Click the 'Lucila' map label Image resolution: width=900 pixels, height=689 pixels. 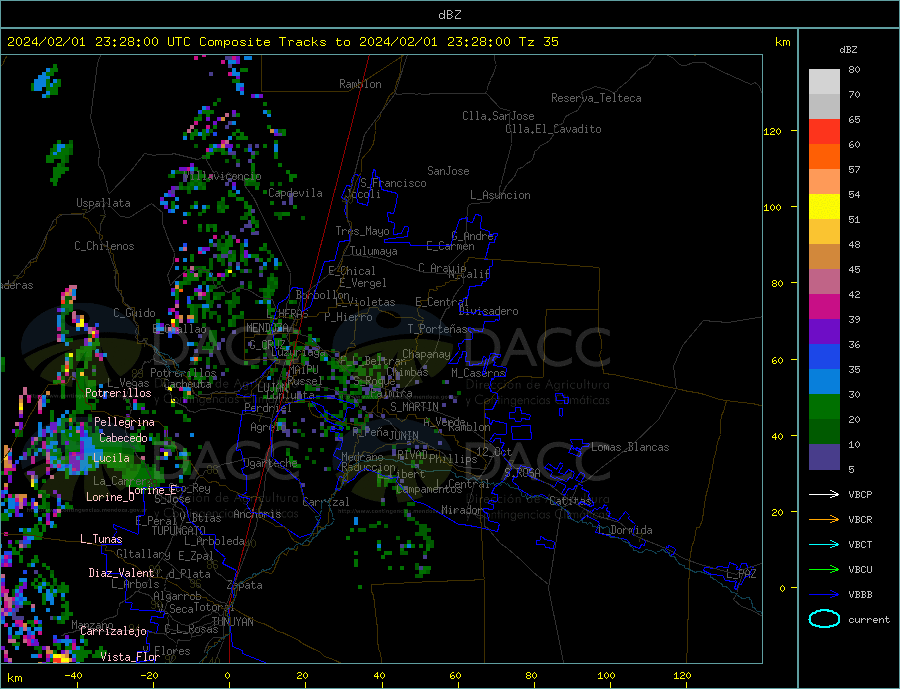111,458
